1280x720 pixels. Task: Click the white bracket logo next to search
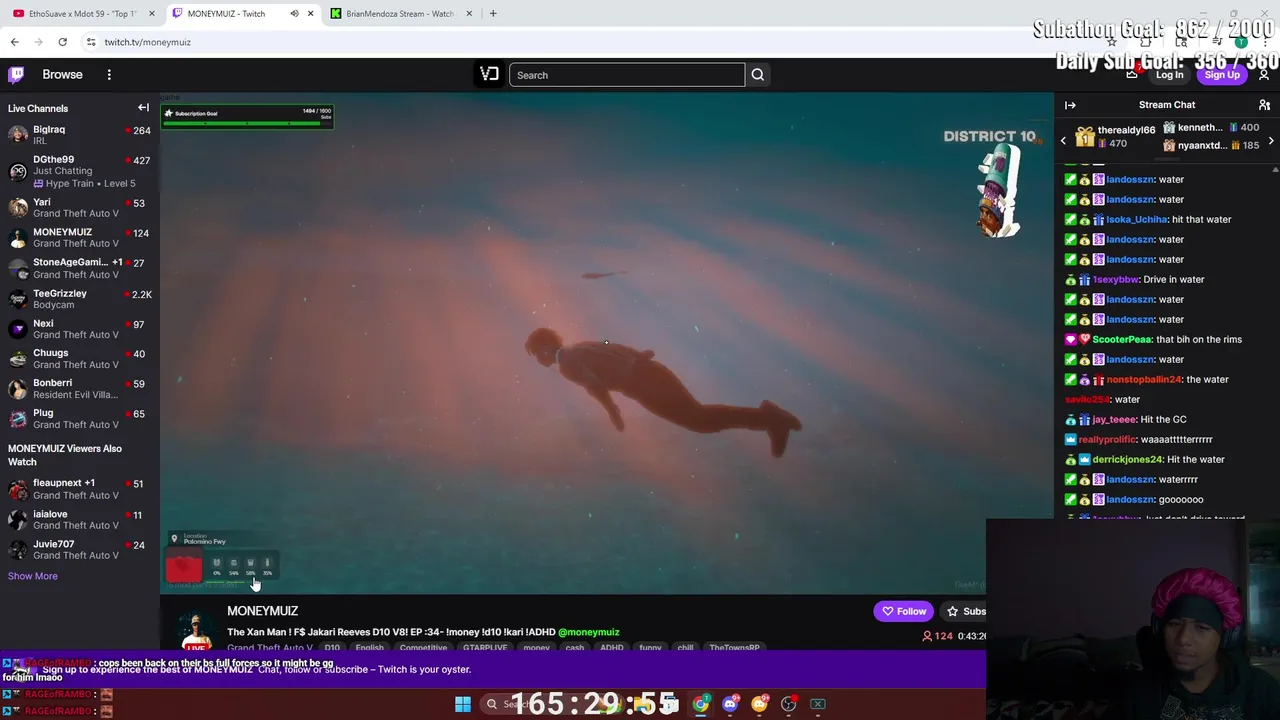click(x=489, y=74)
